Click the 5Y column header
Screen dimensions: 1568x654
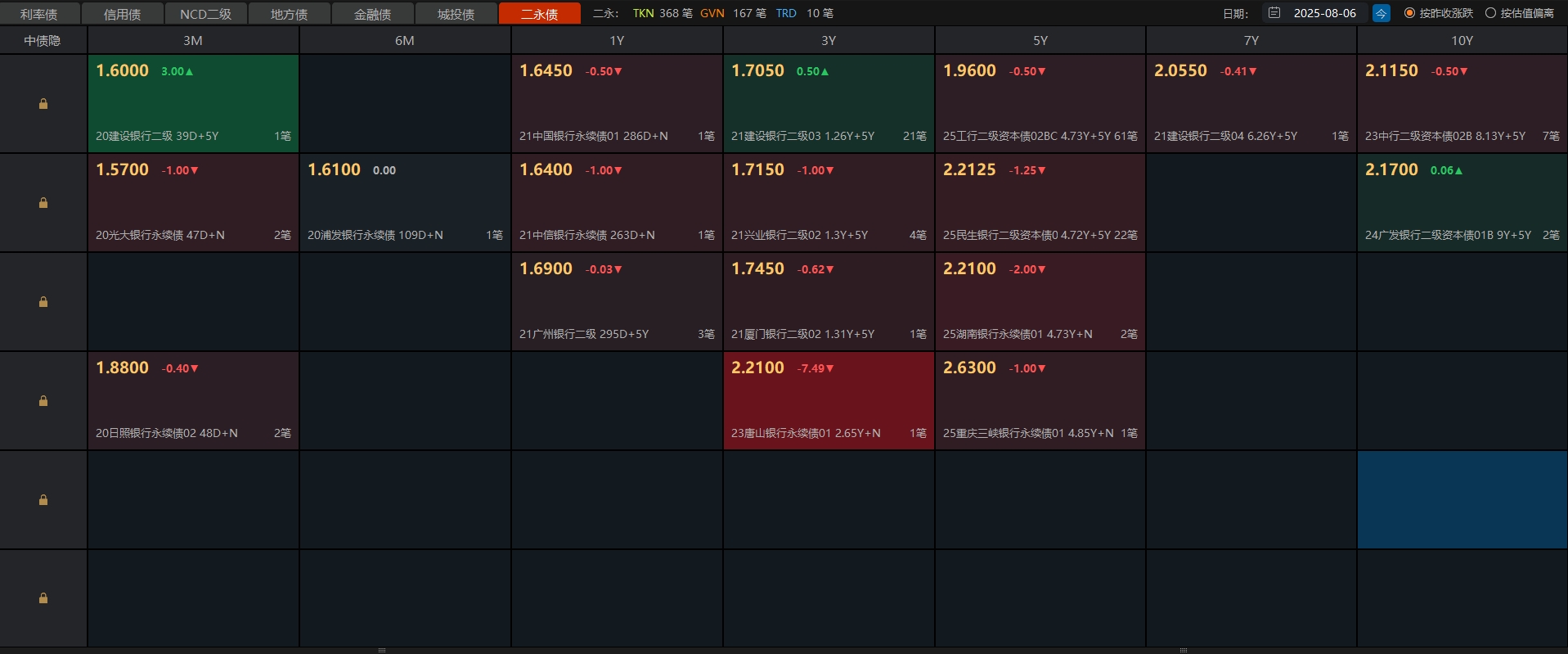pyautogui.click(x=1040, y=40)
